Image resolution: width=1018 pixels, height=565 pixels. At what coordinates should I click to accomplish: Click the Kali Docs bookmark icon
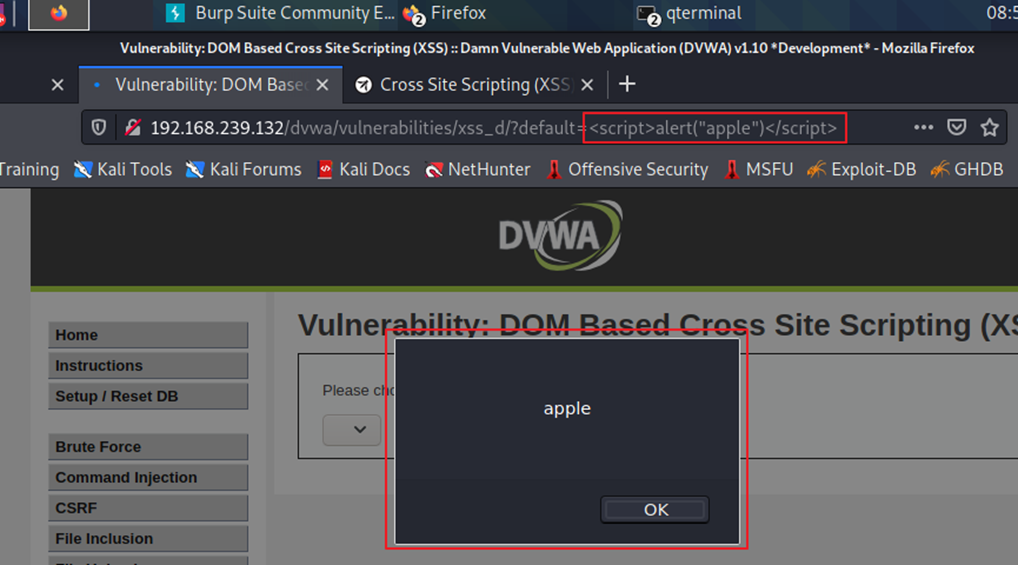pyautogui.click(x=325, y=170)
